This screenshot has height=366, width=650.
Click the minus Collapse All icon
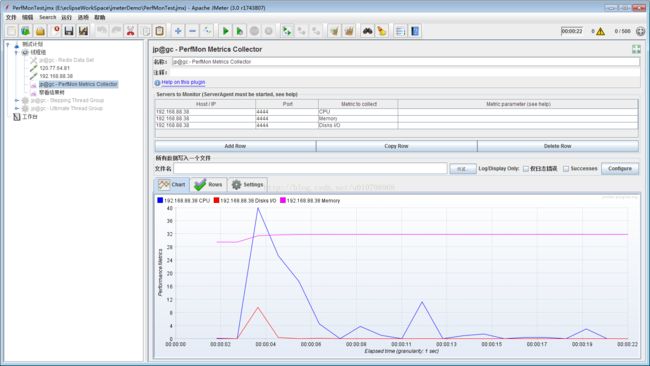pyautogui.click(x=192, y=31)
